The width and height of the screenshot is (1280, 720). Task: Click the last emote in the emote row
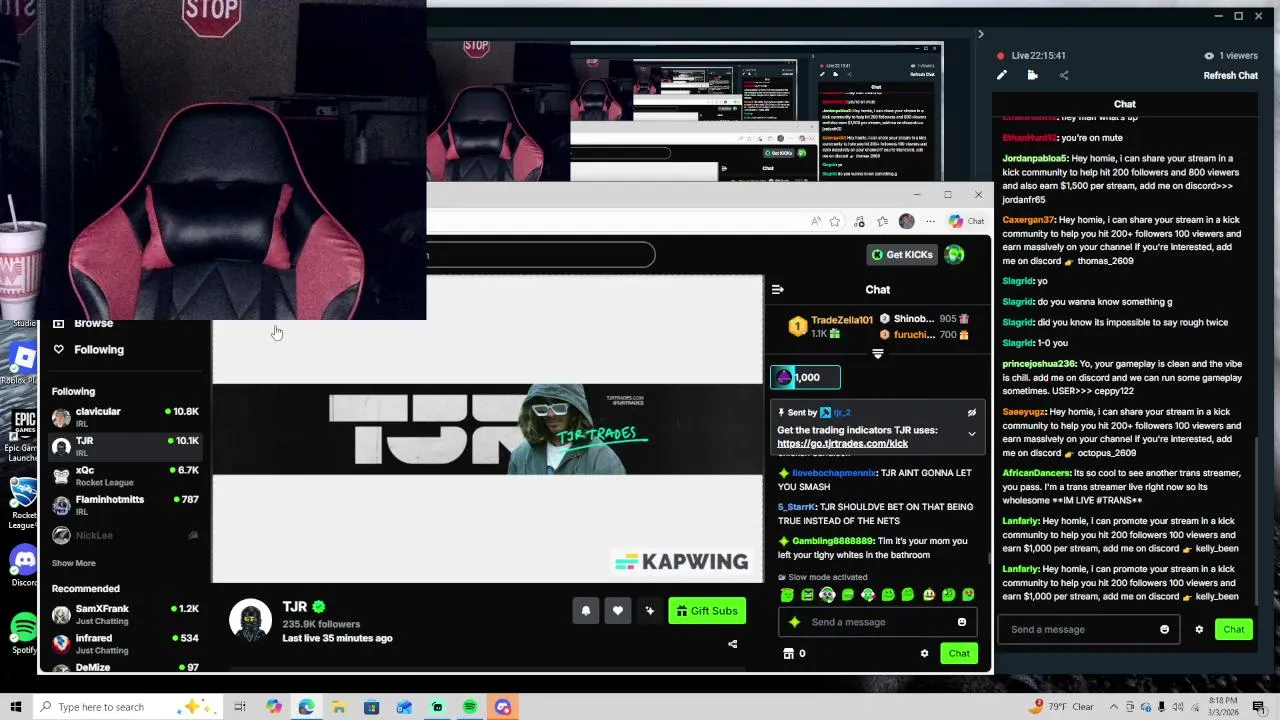click(968, 595)
